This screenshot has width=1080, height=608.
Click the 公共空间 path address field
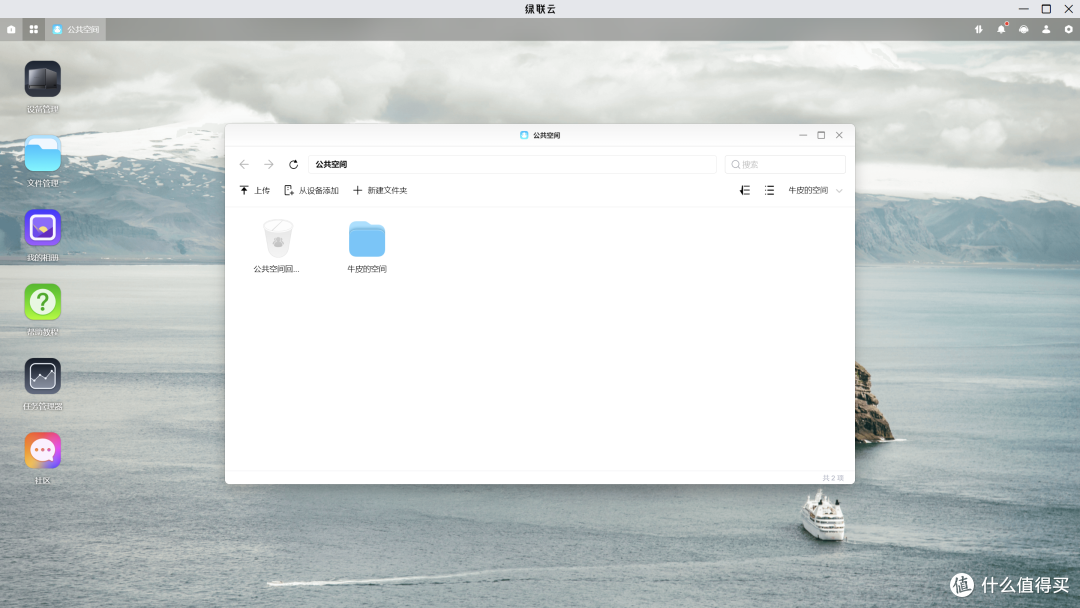pos(512,165)
